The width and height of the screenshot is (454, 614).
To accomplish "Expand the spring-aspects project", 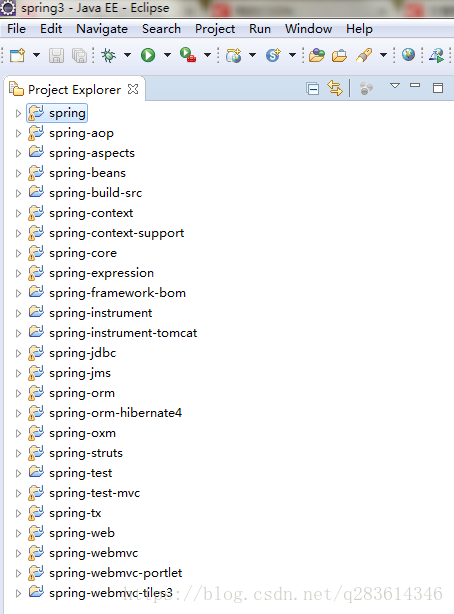I will pos(18,153).
